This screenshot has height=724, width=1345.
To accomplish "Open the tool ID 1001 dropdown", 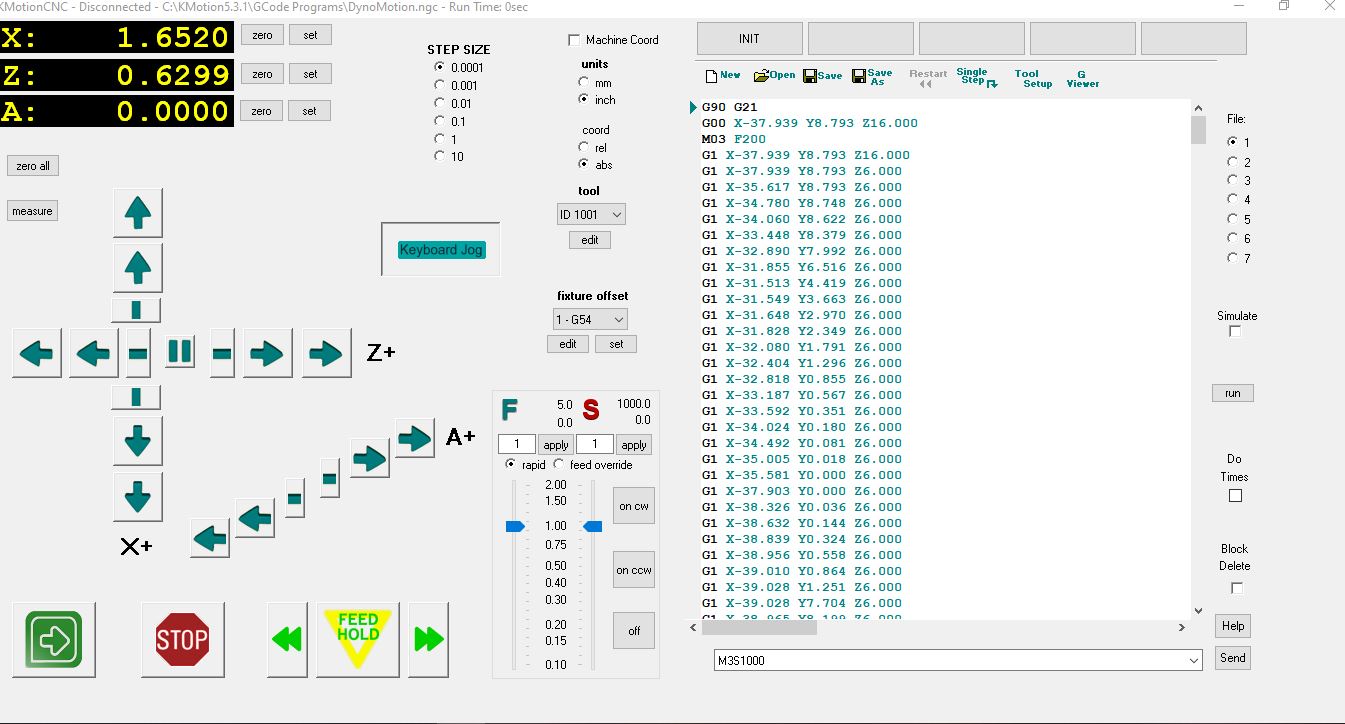I will click(591, 214).
